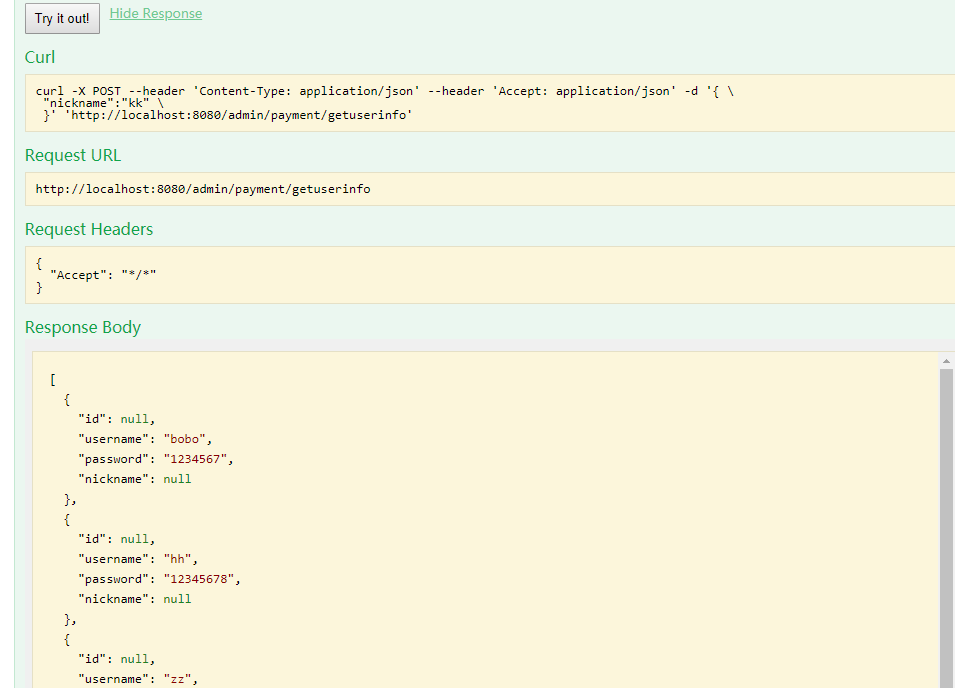Click the Try it out! button
Image resolution: width=955 pixels, height=688 pixels.
[62, 18]
